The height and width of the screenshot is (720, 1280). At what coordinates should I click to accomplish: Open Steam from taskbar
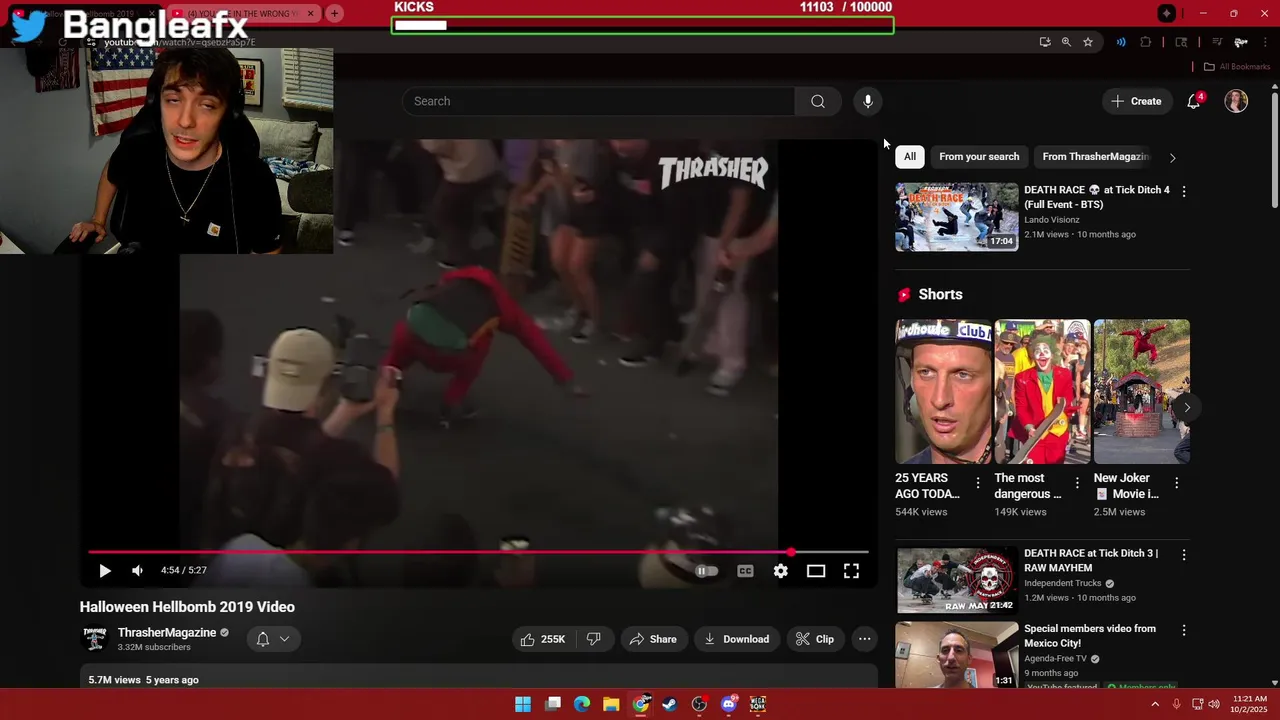(670, 705)
